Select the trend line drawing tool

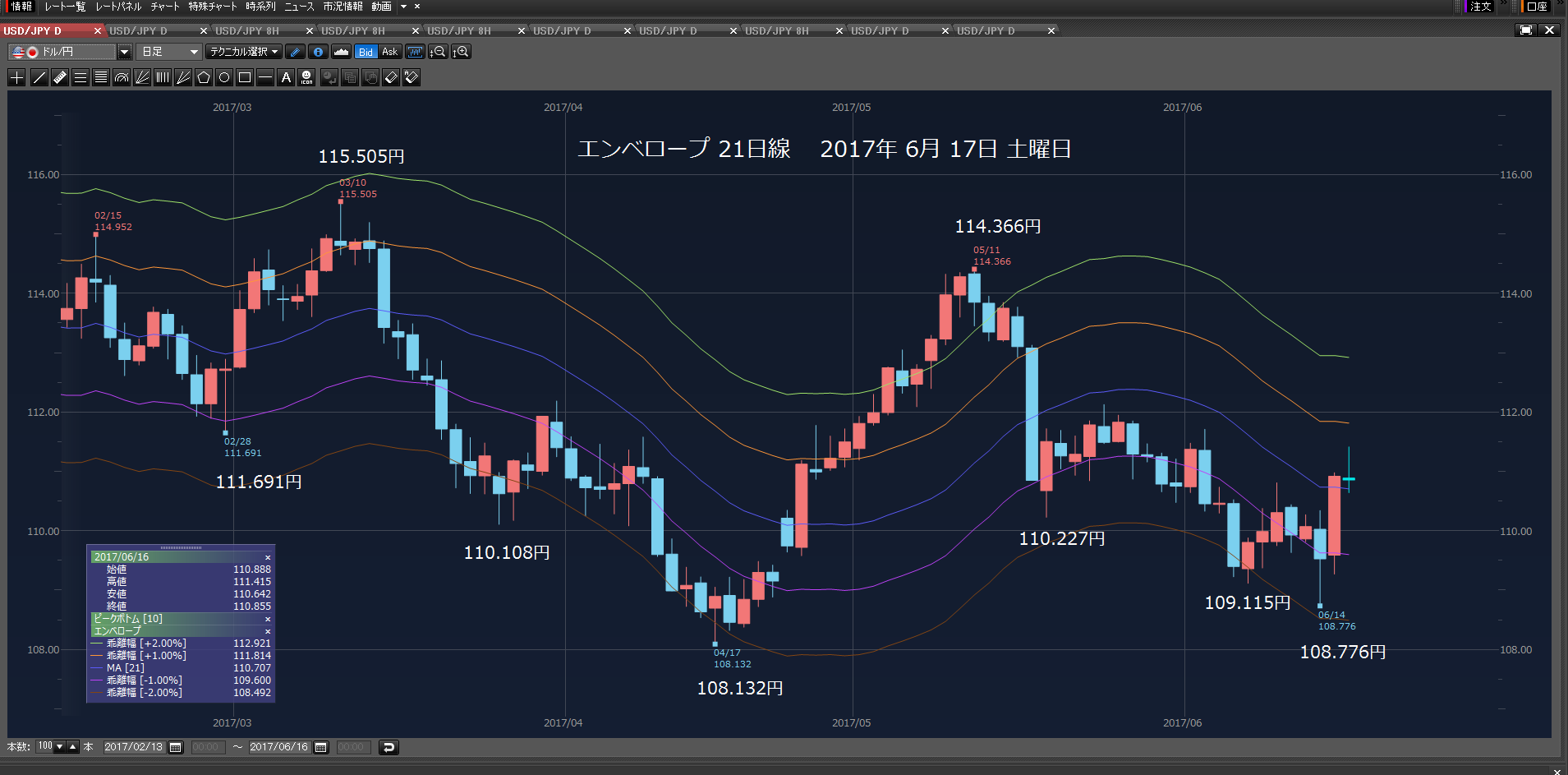39,77
